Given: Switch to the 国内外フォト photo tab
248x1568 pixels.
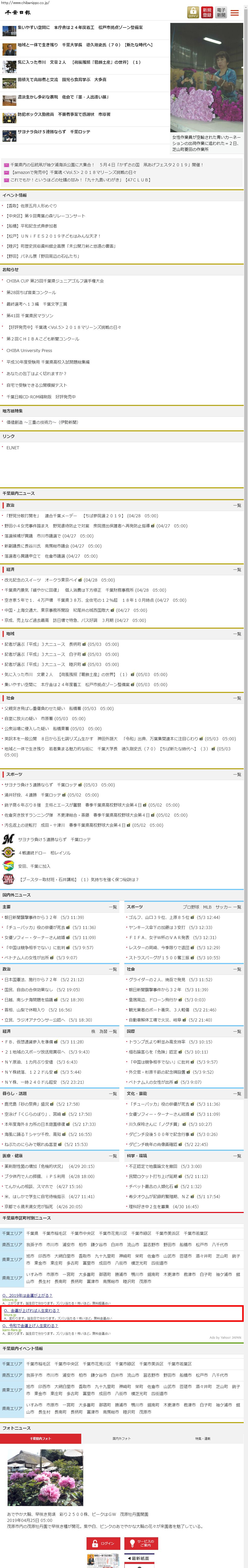Looking at the screenshot, I should coord(121,1438).
